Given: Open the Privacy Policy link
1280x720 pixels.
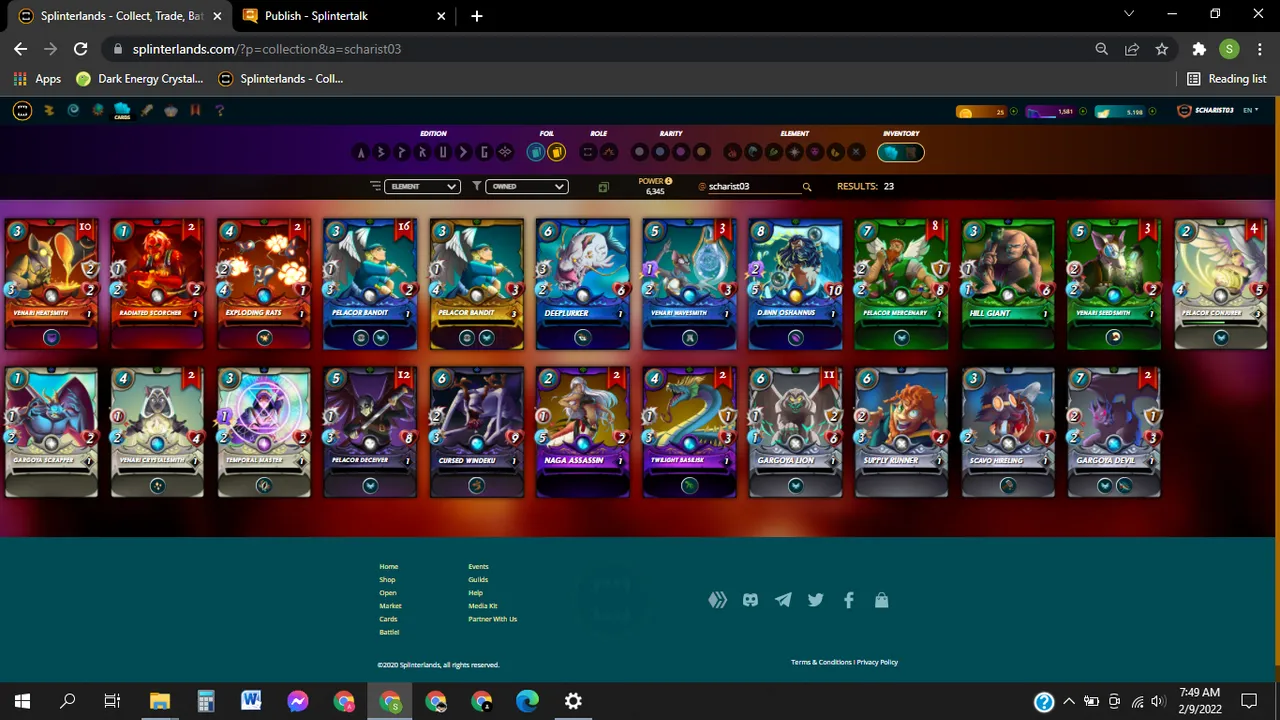Looking at the screenshot, I should [x=877, y=662].
